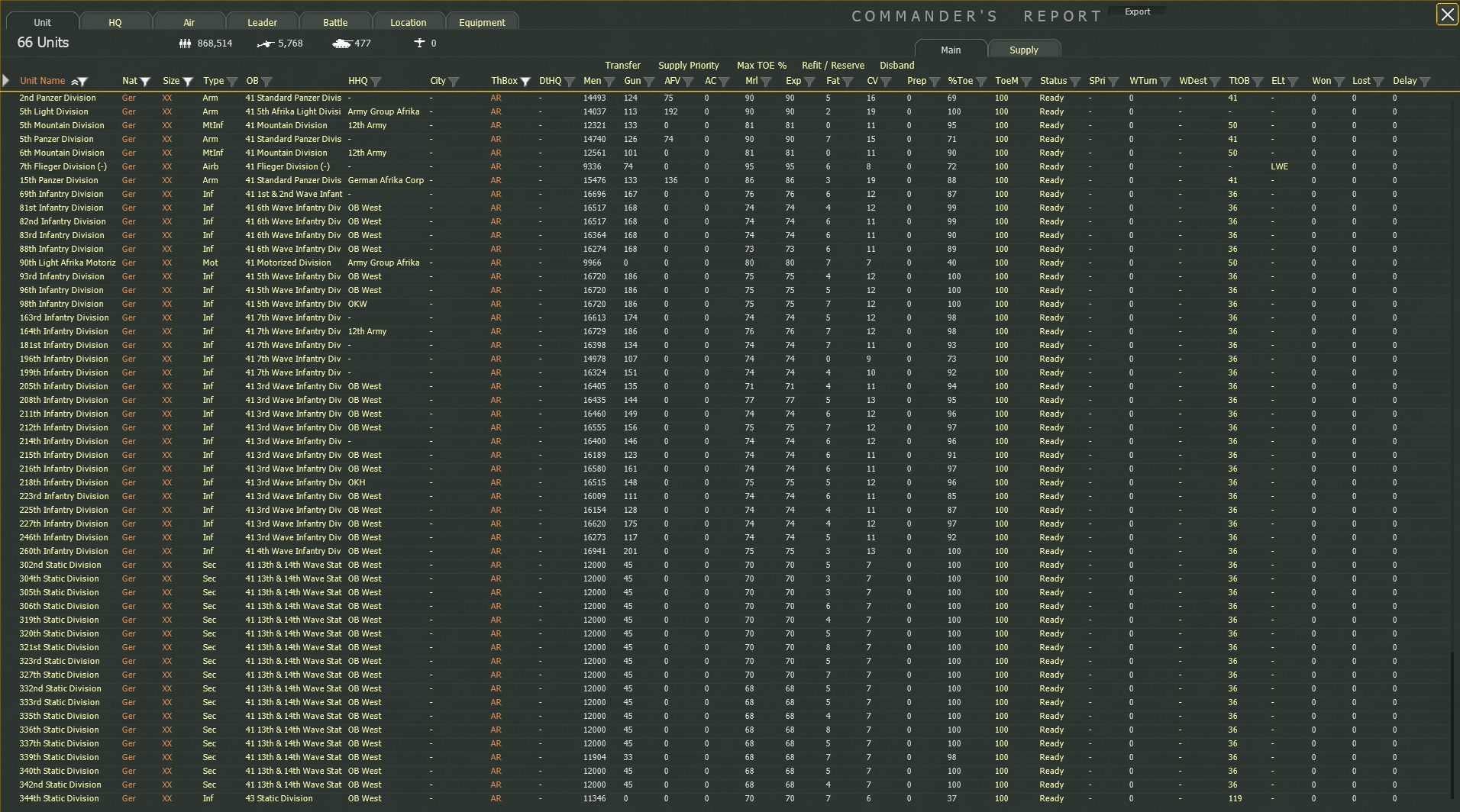Click the 43 Static Division OB cell
This screenshot has height=812, width=1460.
pyautogui.click(x=279, y=798)
